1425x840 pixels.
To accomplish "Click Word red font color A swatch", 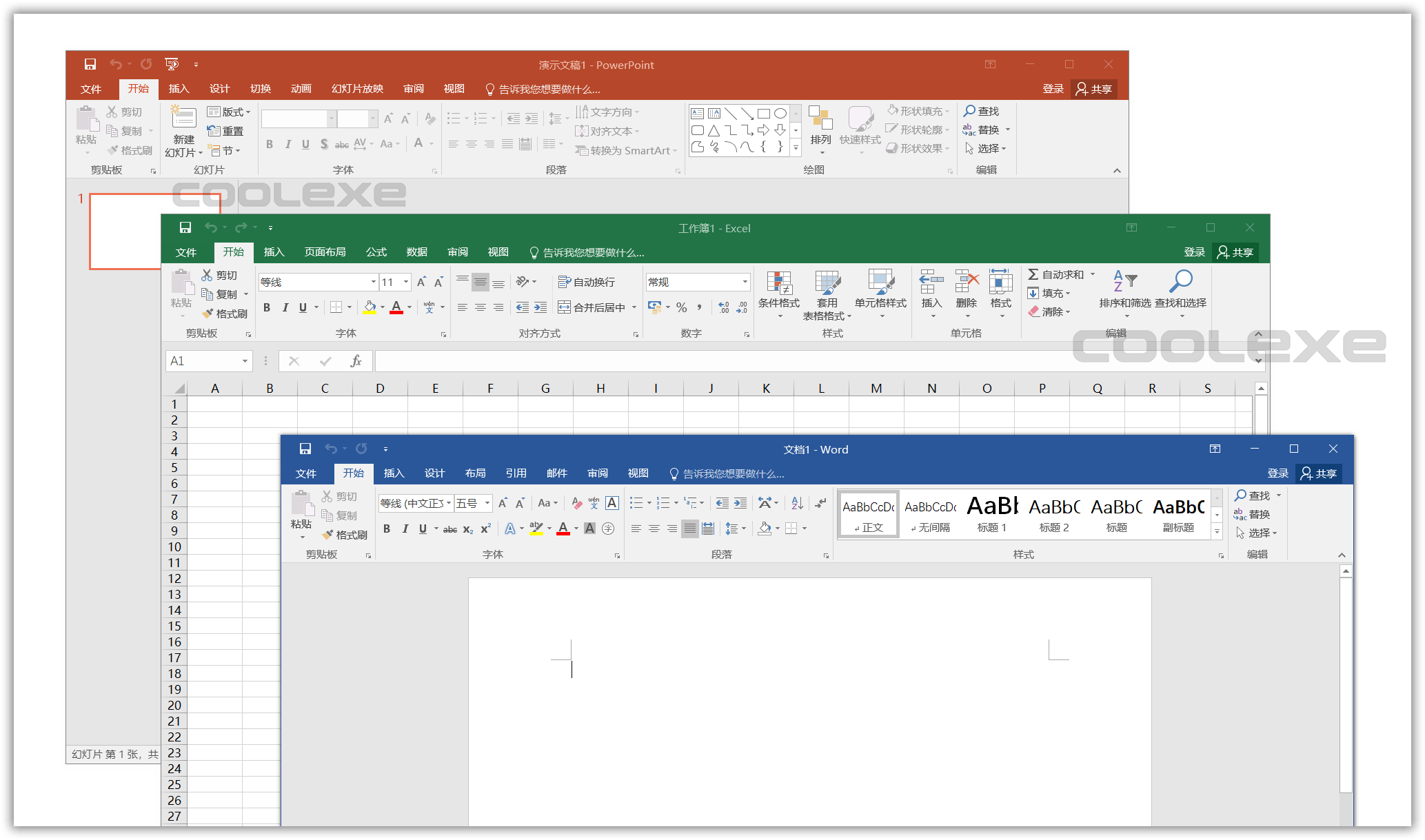I will tap(563, 529).
